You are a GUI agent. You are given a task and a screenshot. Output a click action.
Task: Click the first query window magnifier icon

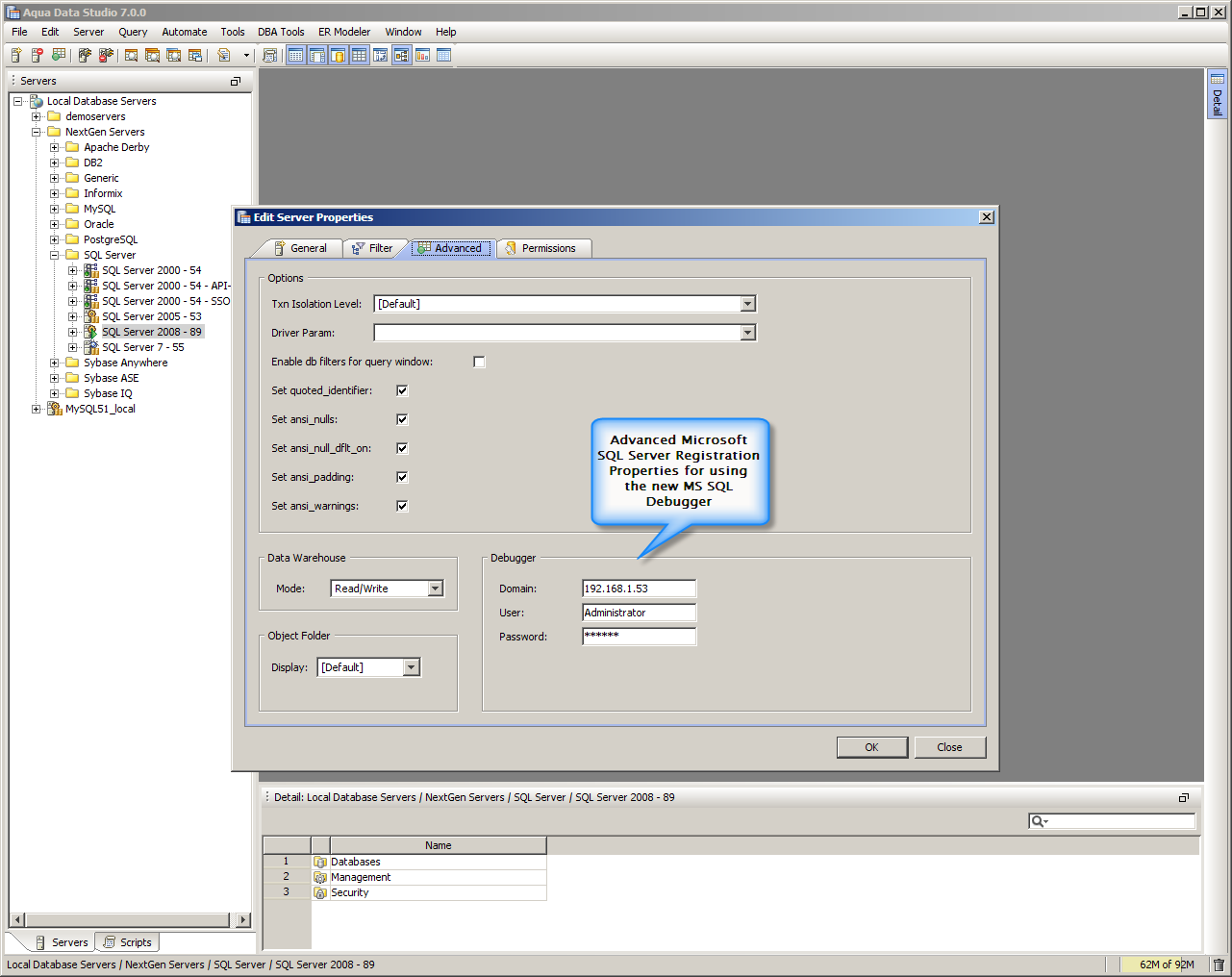(x=132, y=55)
